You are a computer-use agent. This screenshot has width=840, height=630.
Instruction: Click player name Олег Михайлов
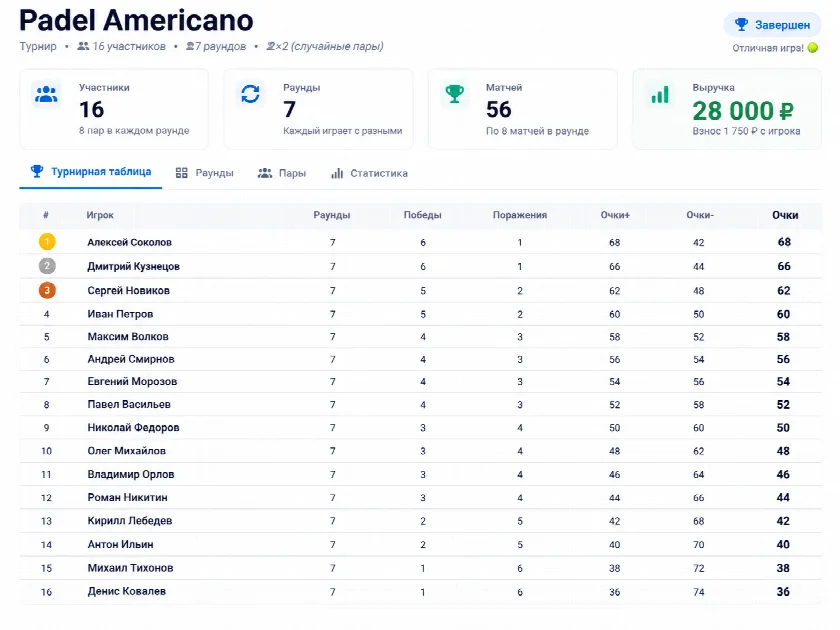tap(126, 451)
